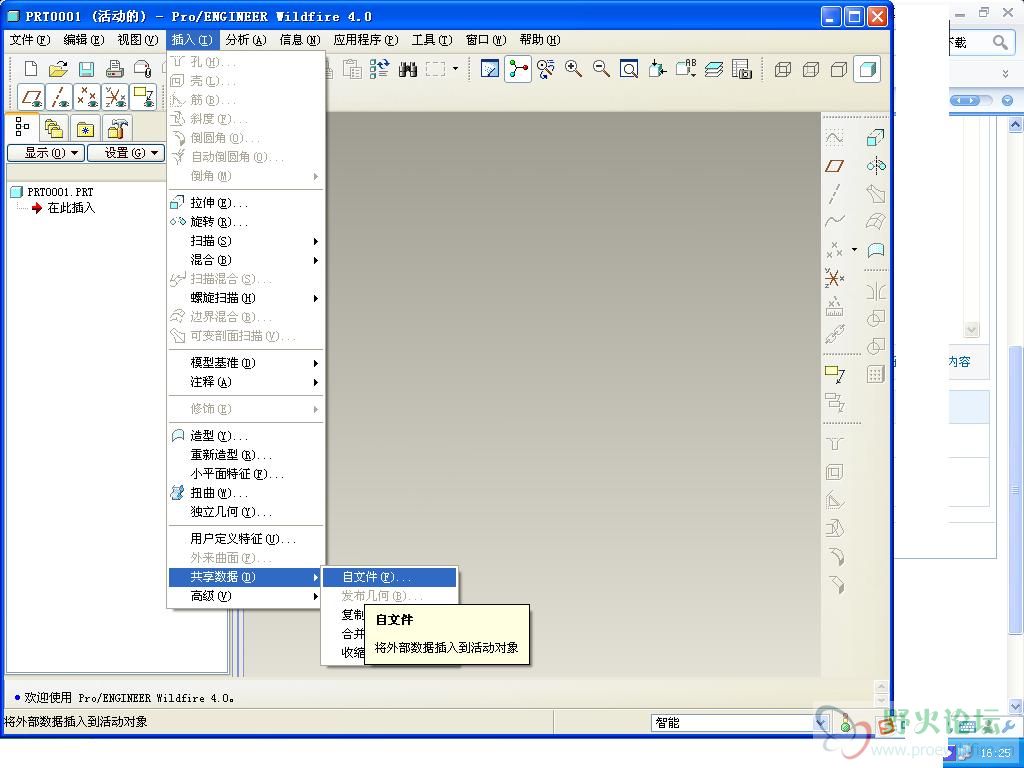Image resolution: width=1024 pixels, height=768 pixels.
Task: Select the Revolve tool in right toolbar
Action: (x=875, y=166)
